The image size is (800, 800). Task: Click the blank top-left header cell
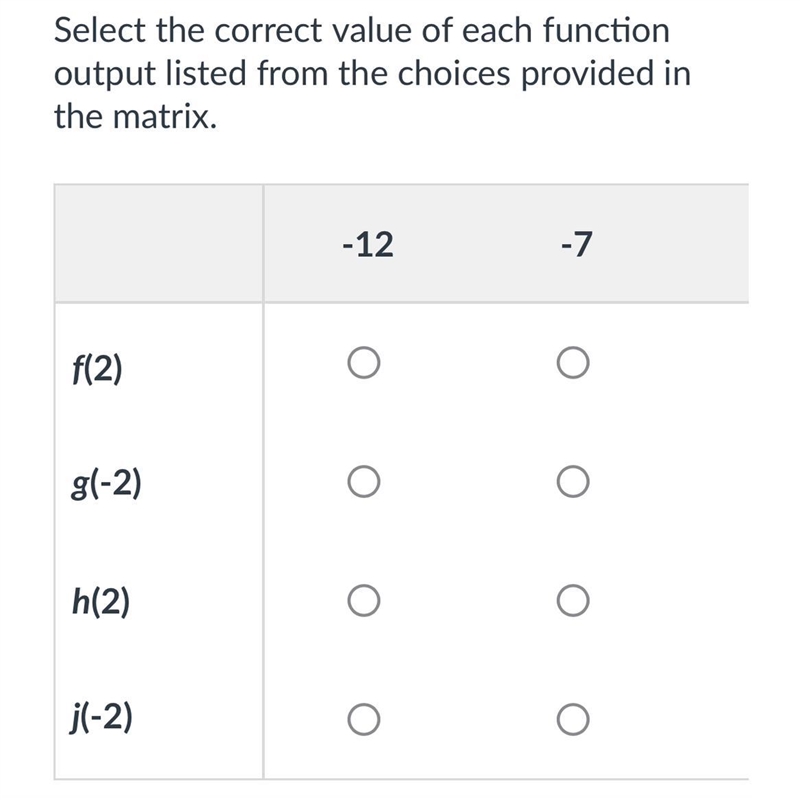159,243
